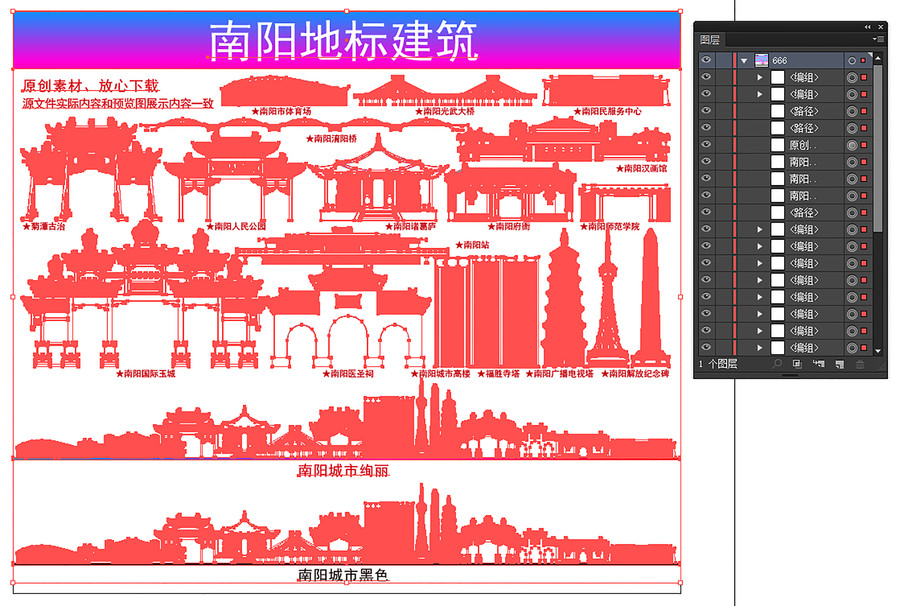Collapse the Layers panel with double-arrow icon
The width and height of the screenshot is (900, 606).
(867, 26)
